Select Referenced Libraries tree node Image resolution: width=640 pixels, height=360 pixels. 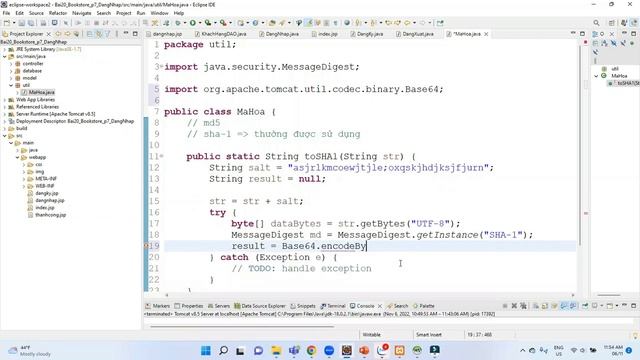(x=33, y=107)
